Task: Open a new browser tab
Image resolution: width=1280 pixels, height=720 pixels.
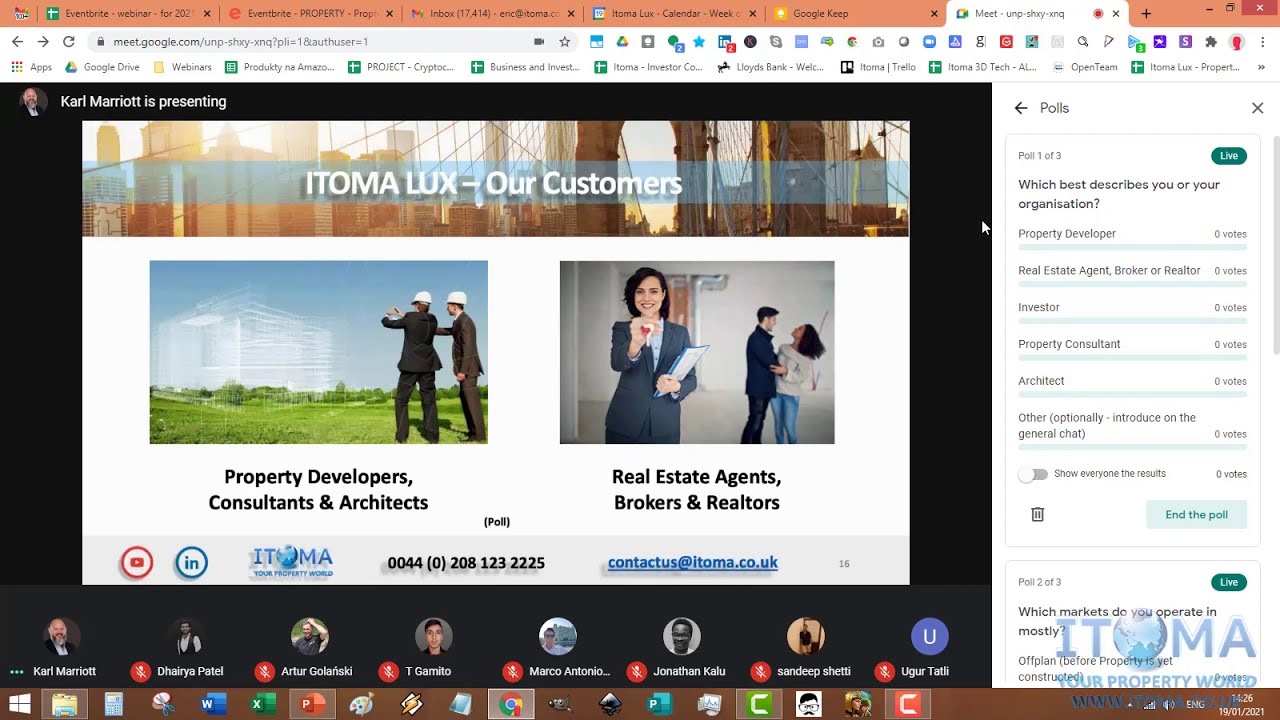Action: tap(1146, 14)
